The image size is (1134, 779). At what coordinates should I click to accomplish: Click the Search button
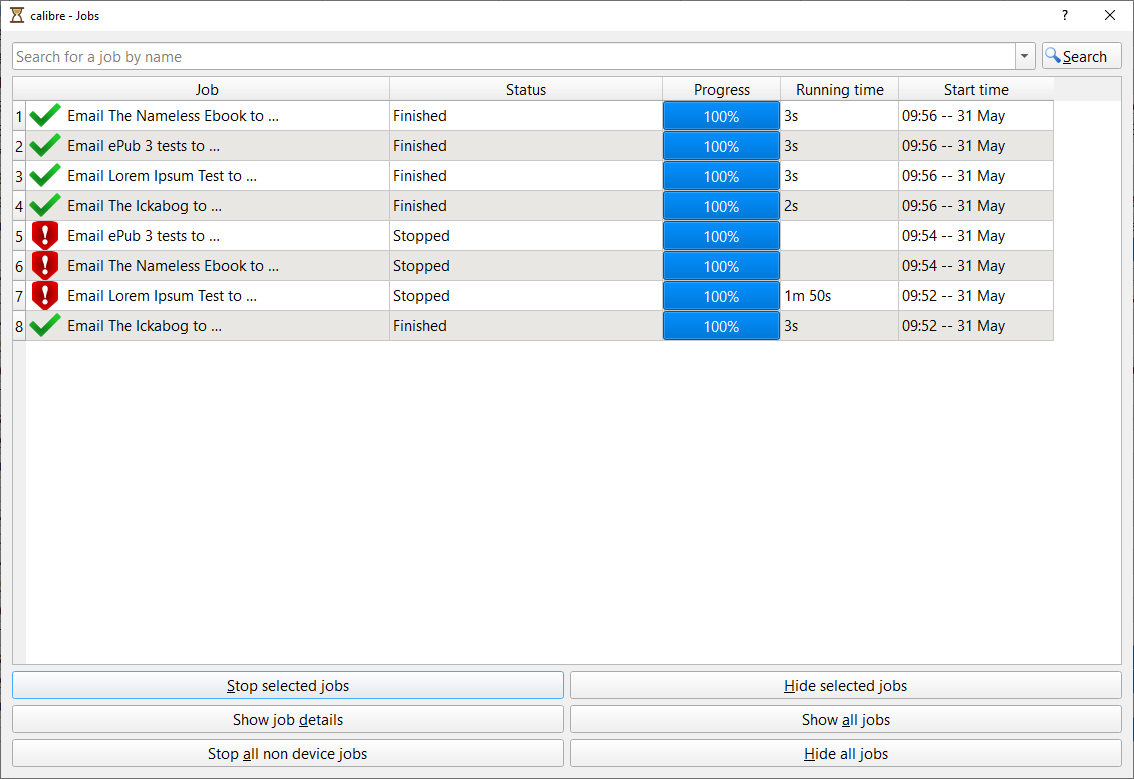coord(1081,56)
